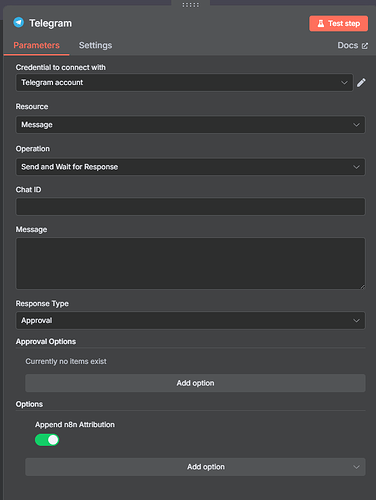This screenshot has width=376, height=500.
Task: Focus the Chat ID input field
Action: point(190,207)
